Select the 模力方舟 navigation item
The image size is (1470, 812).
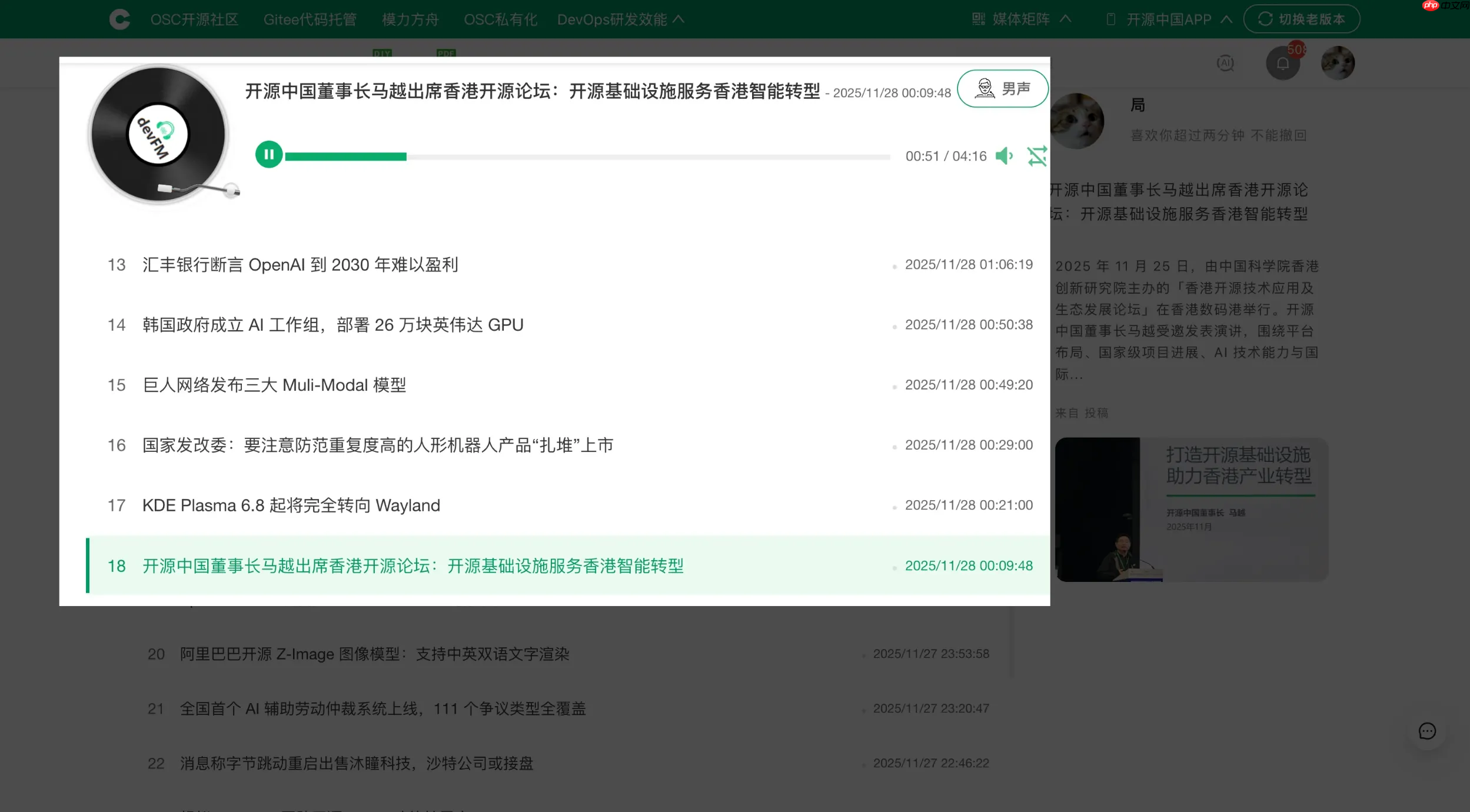410,19
